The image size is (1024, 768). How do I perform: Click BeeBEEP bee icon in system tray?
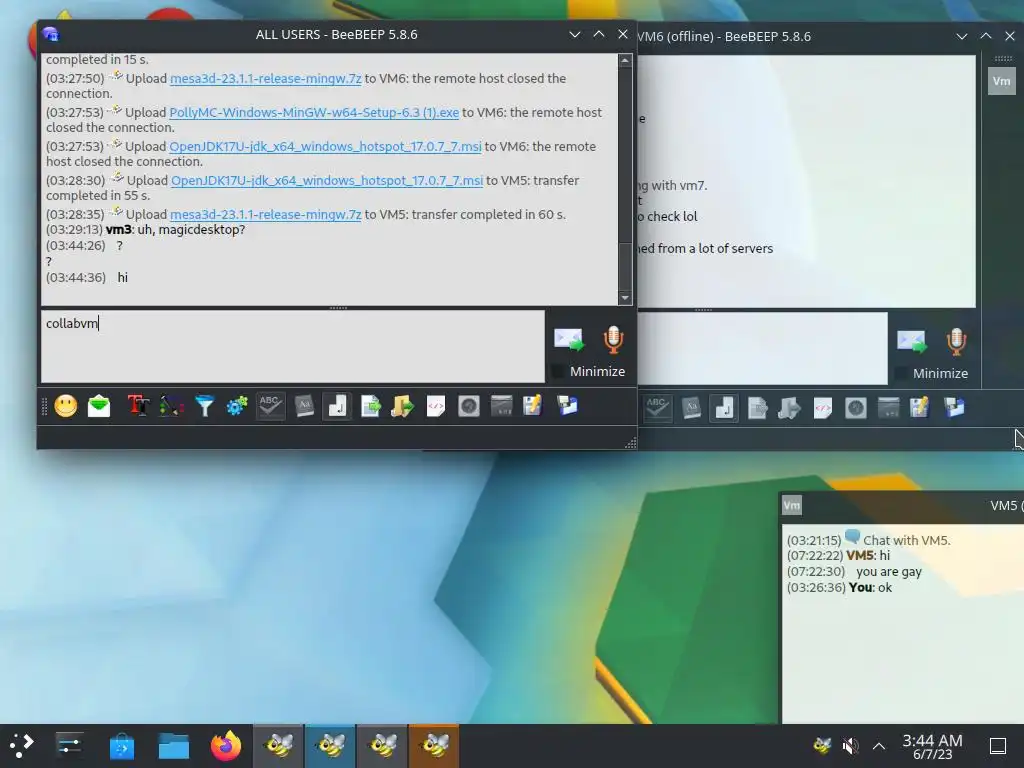(822, 745)
